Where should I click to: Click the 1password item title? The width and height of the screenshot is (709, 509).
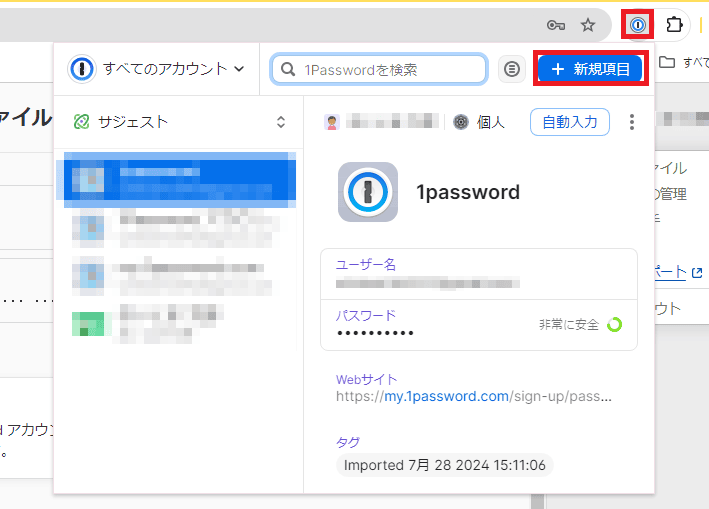point(468,192)
